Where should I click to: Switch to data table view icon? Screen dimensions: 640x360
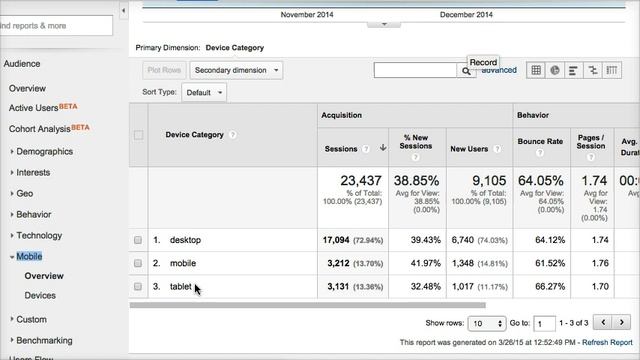536,70
